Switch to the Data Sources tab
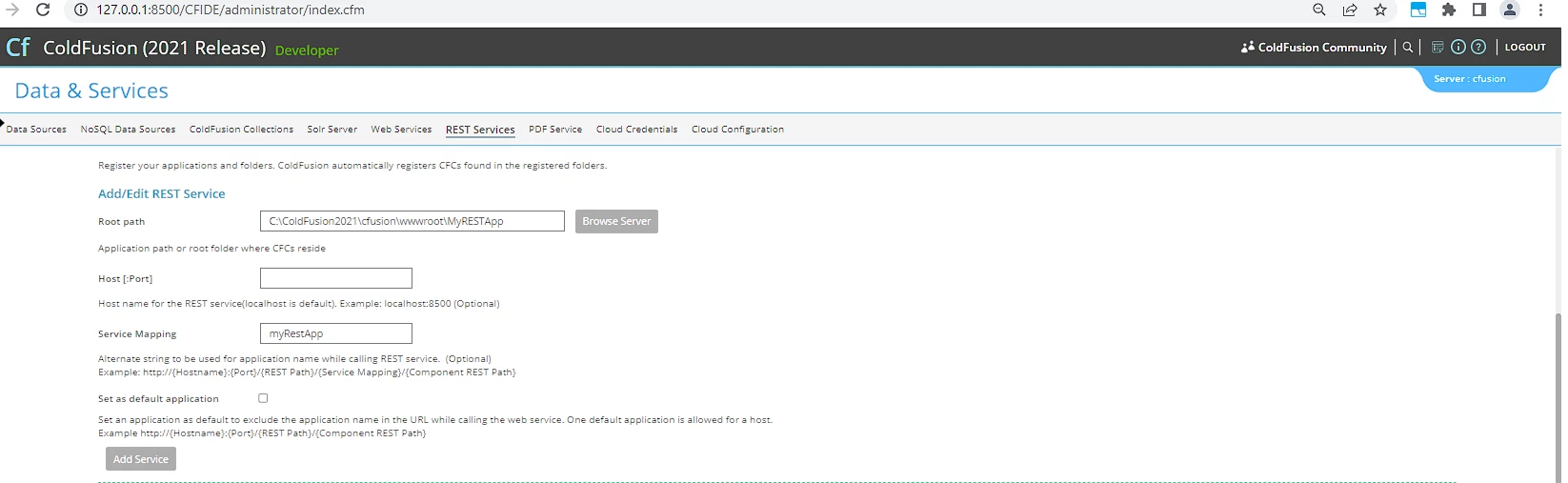This screenshot has width=1568, height=483. tap(36, 130)
